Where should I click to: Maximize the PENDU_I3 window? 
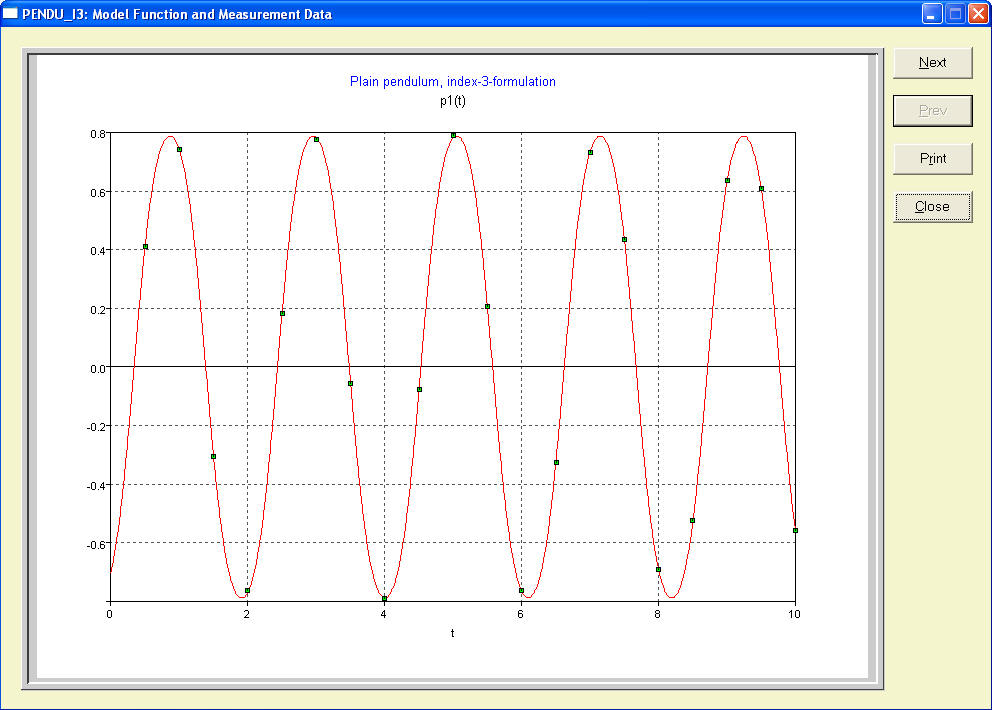(x=954, y=14)
